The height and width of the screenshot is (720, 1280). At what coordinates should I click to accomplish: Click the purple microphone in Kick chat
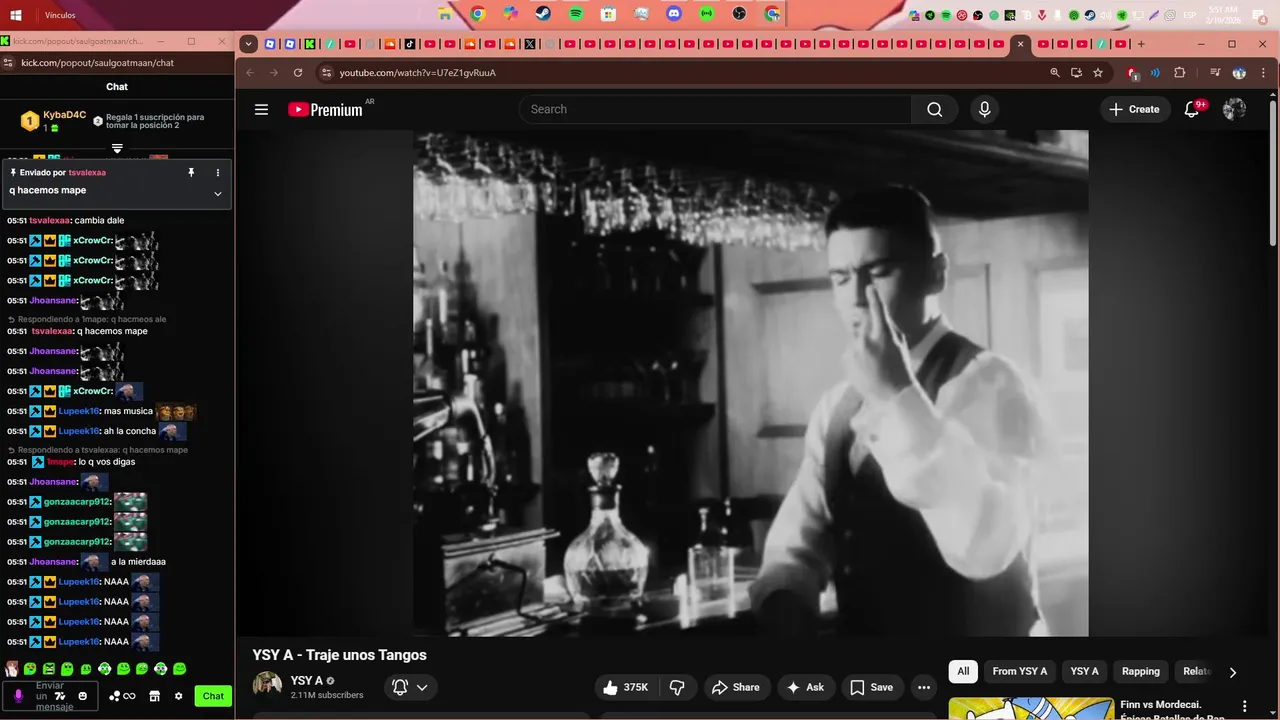(18, 696)
